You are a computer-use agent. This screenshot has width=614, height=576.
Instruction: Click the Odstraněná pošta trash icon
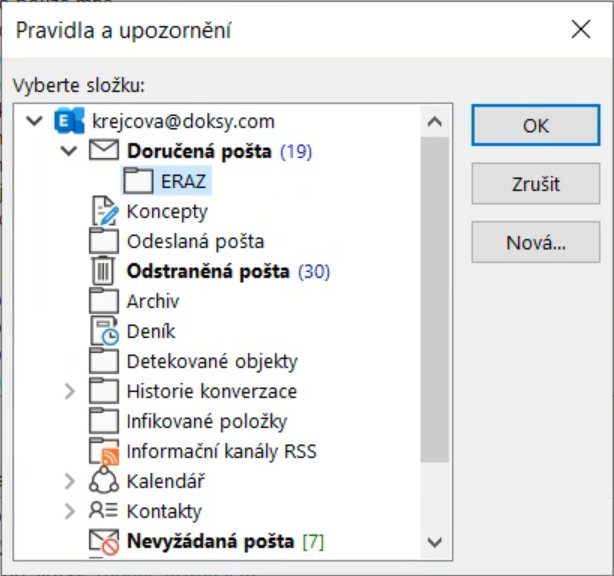pos(104,271)
